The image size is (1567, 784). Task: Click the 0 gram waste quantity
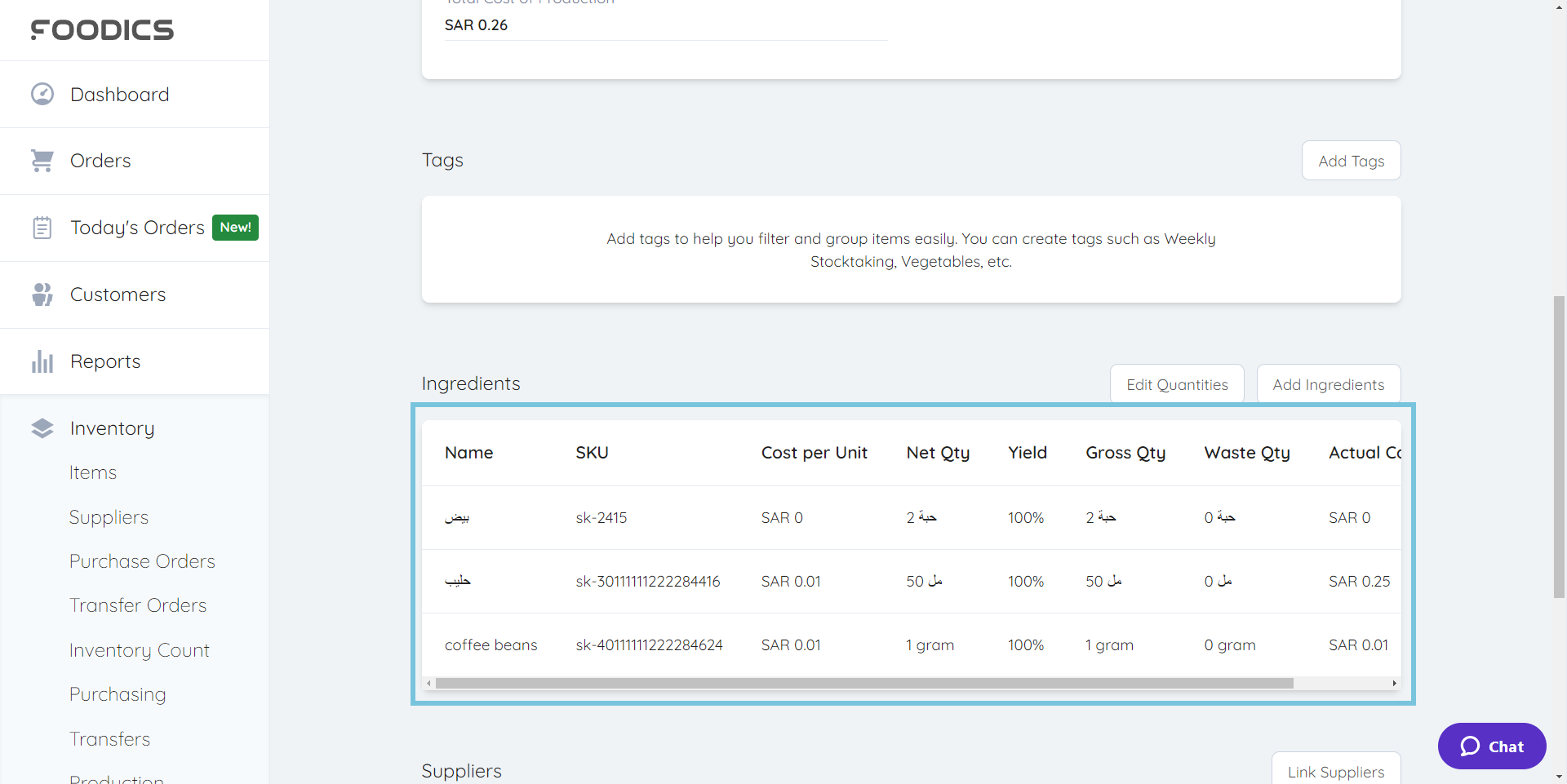point(1230,645)
